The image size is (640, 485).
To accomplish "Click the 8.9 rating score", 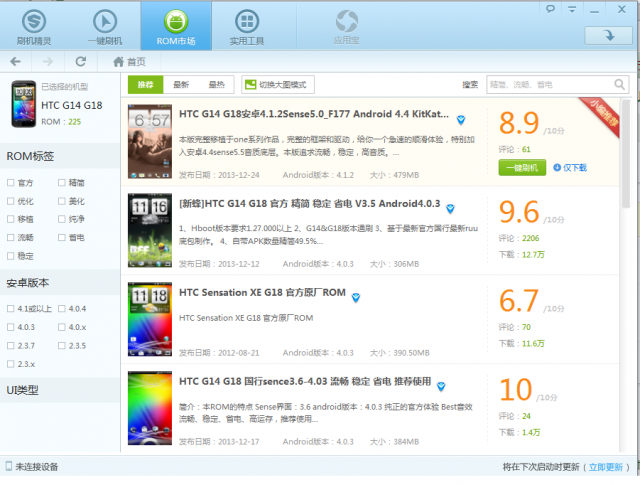I will coord(519,123).
